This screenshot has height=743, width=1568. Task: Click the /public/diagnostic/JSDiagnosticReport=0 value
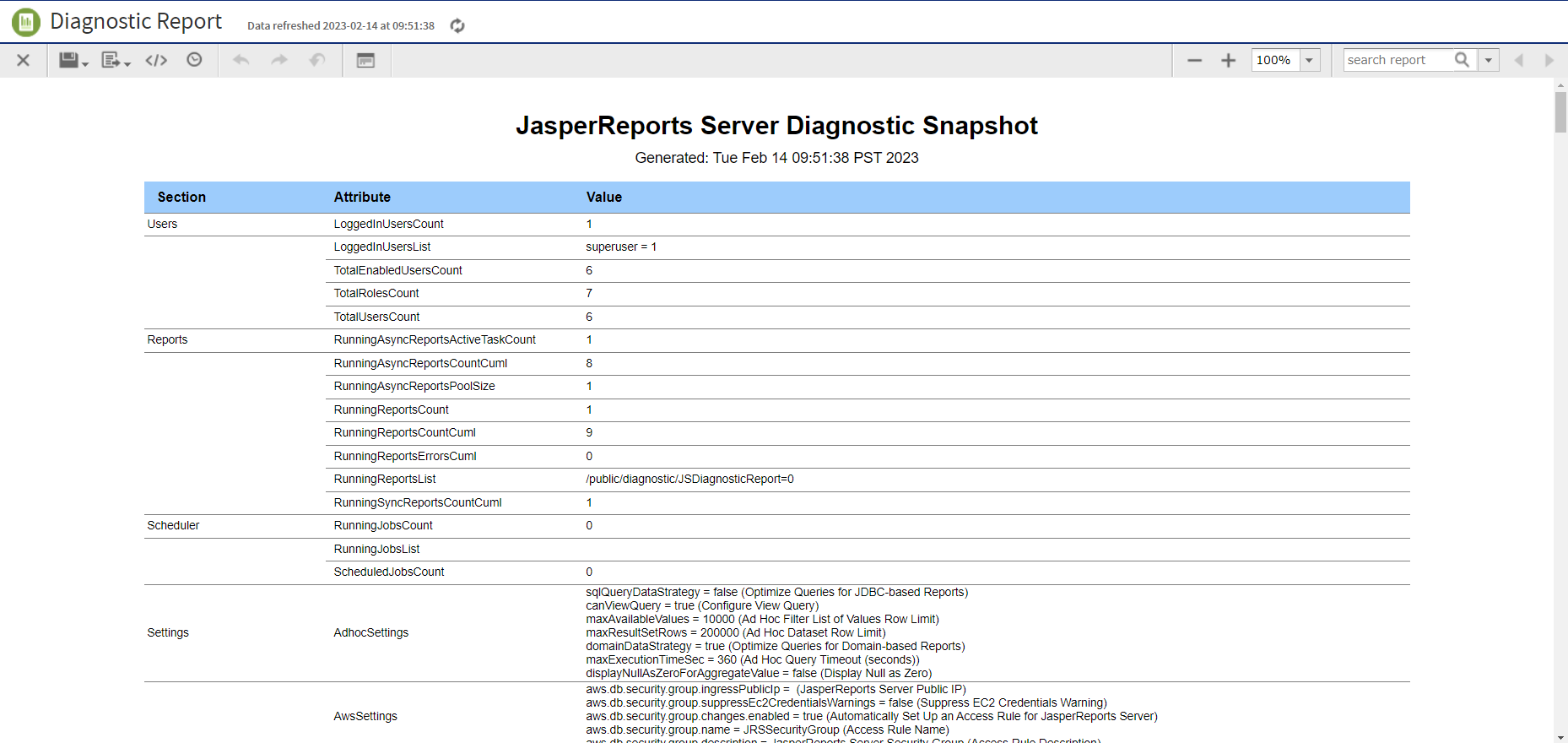[x=689, y=479]
